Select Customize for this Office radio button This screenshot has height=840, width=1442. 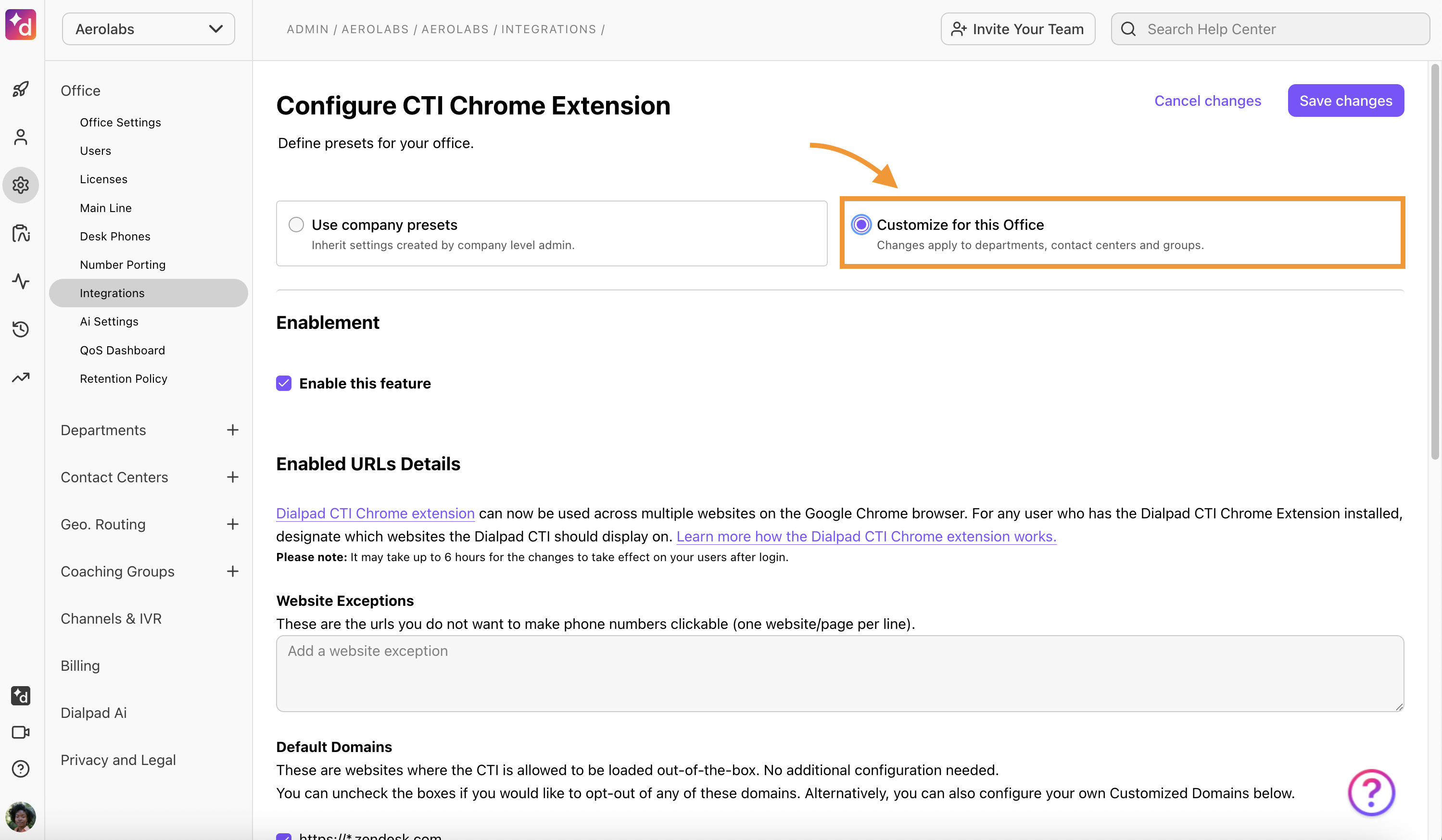point(860,225)
